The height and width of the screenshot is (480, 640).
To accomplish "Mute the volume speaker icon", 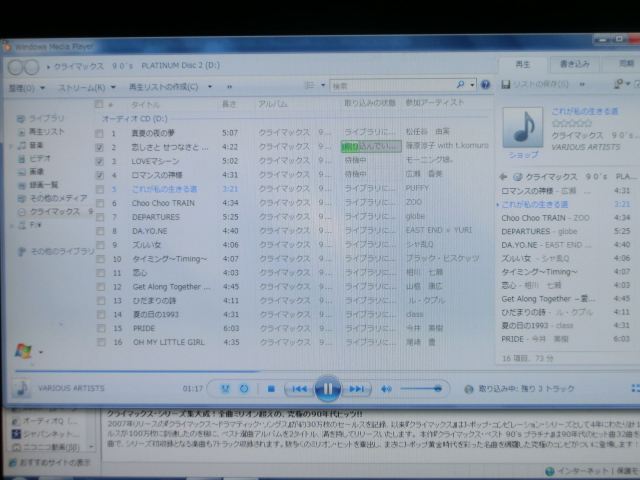I will point(386,389).
